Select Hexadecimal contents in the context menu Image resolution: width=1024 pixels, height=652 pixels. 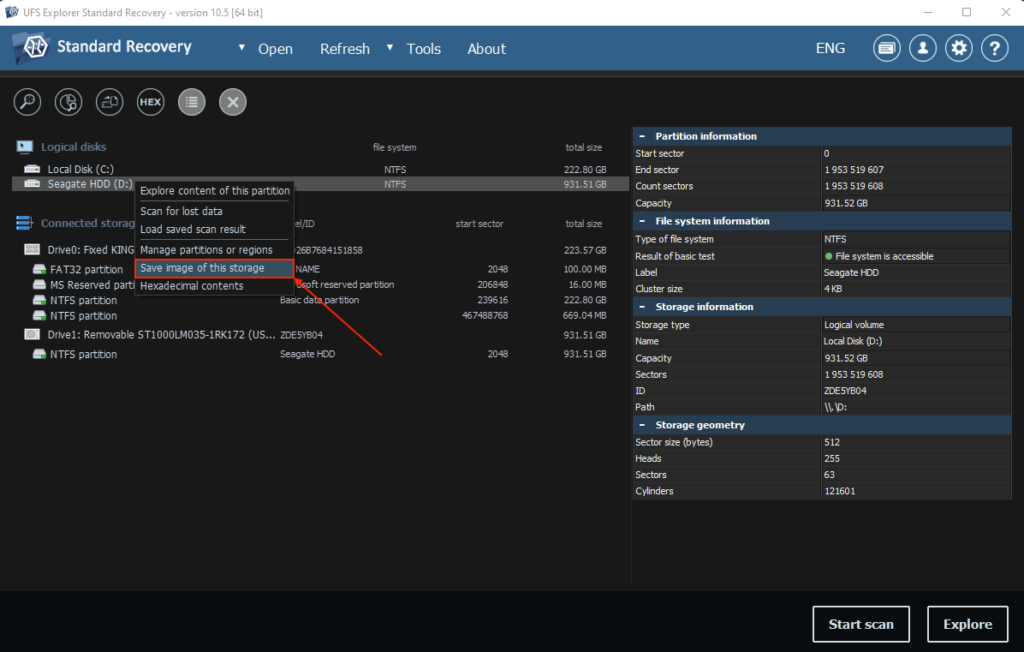[x=192, y=286]
